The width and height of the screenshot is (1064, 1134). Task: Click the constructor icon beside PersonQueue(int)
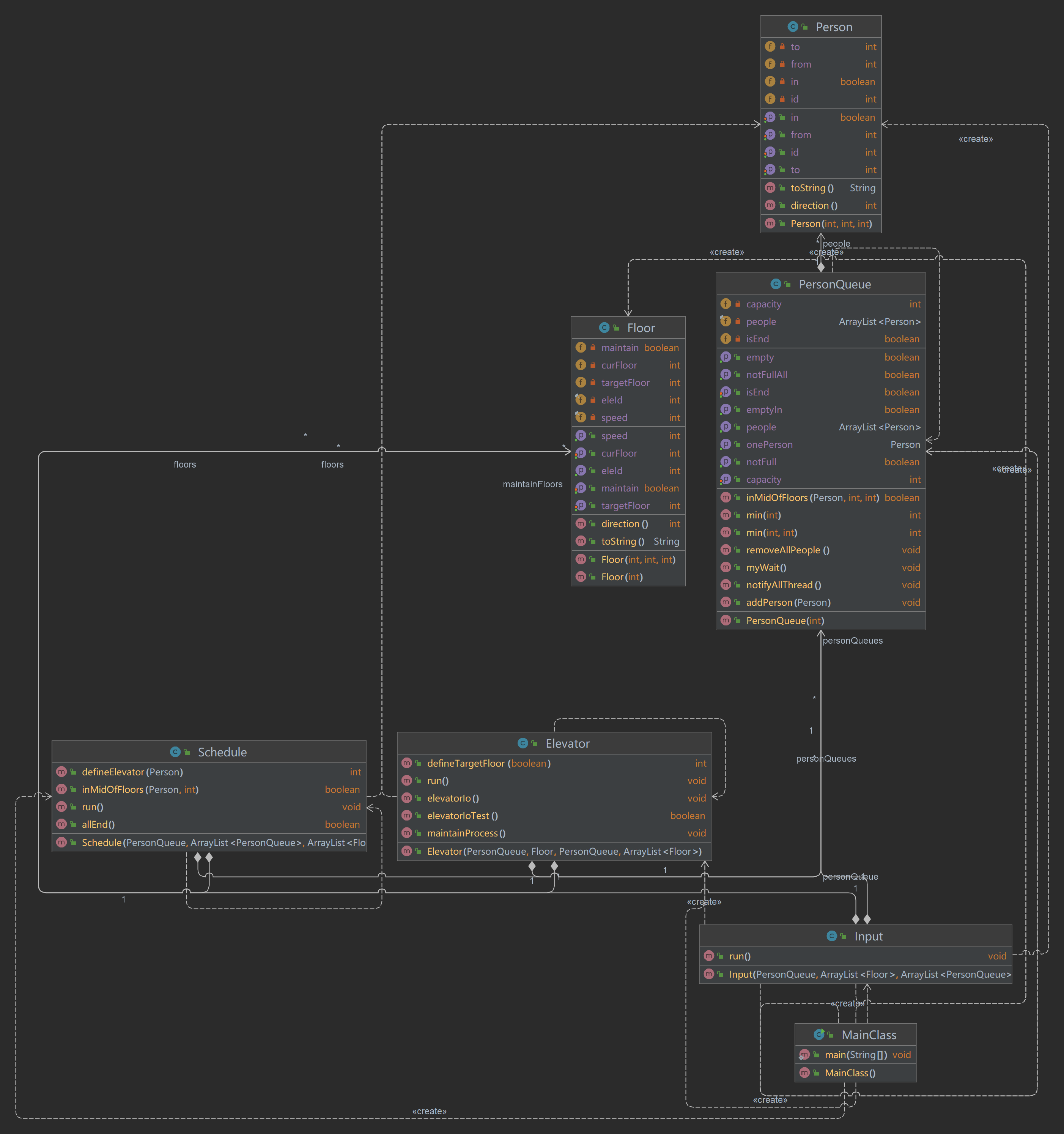(x=725, y=621)
